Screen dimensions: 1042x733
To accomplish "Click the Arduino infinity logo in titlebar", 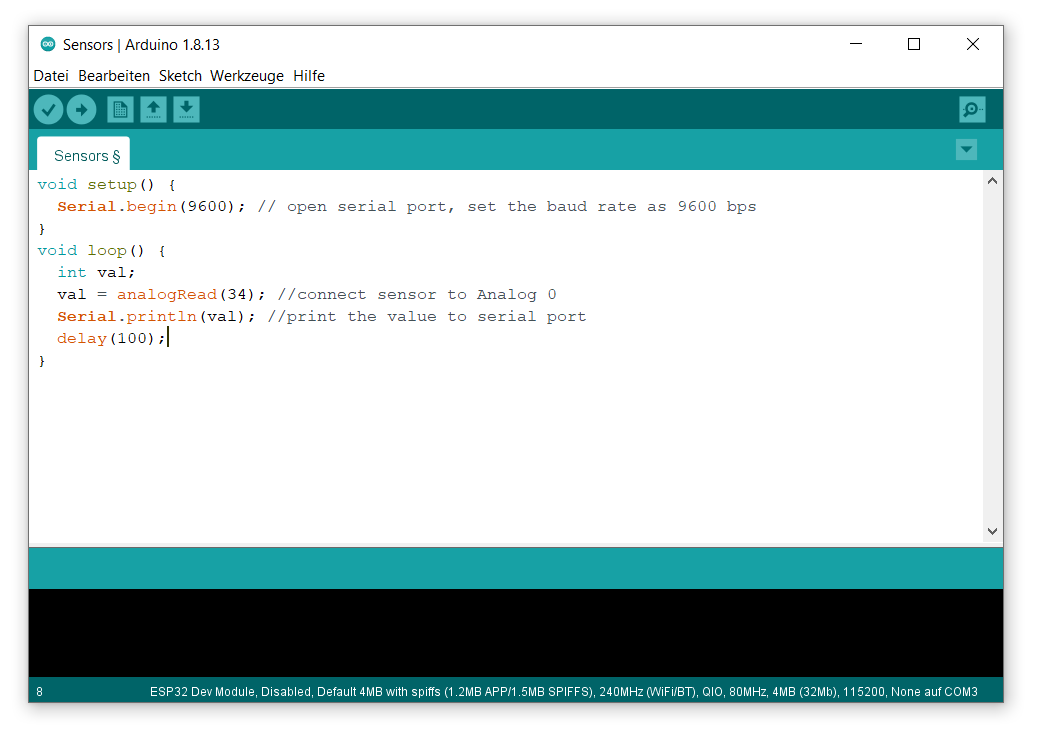I will (x=46, y=44).
